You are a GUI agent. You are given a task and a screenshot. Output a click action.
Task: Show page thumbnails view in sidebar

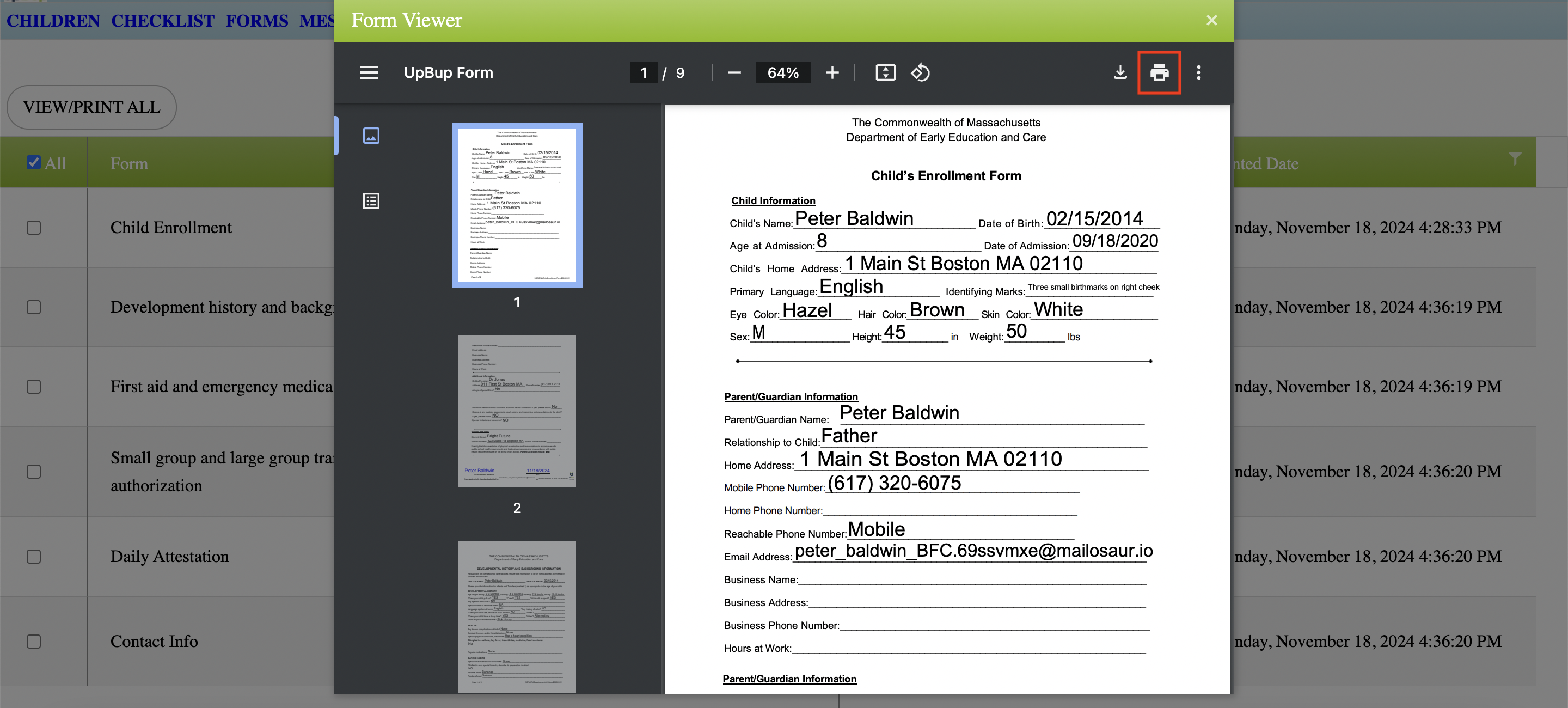point(371,136)
